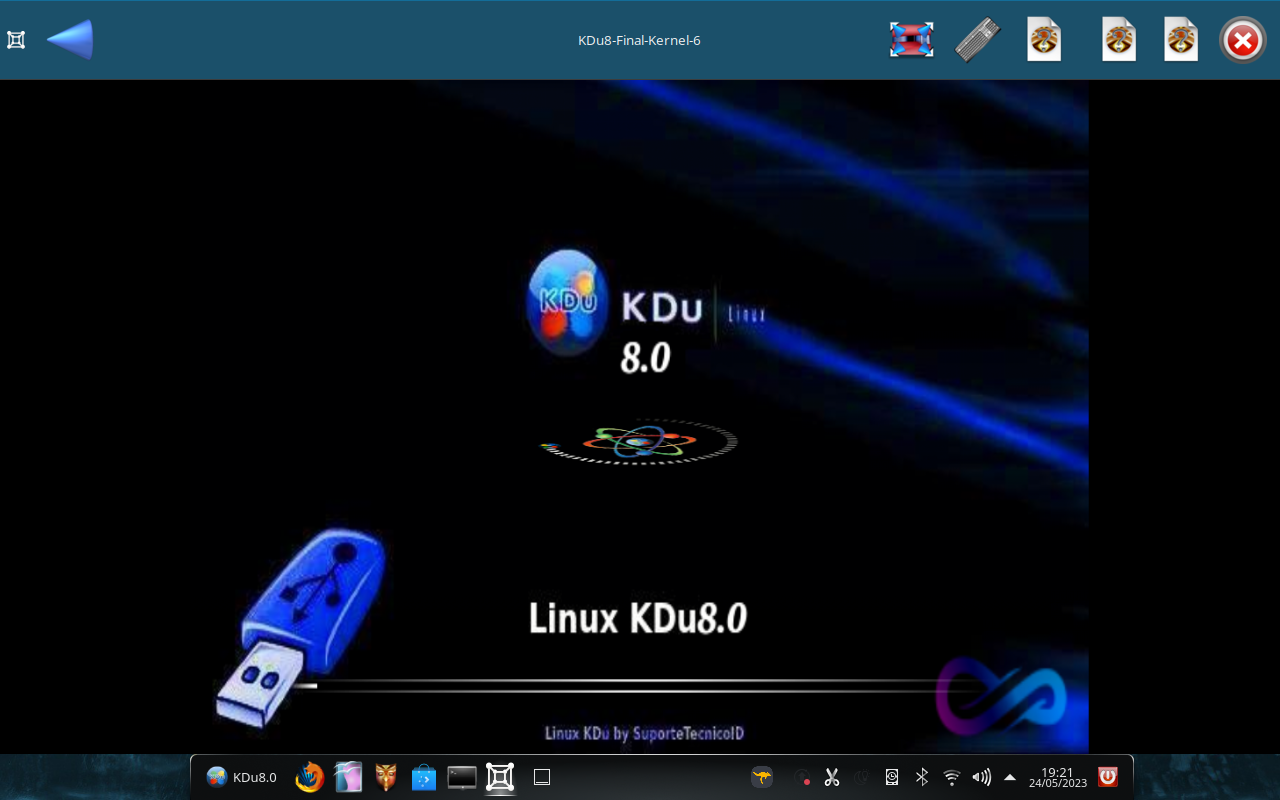This screenshot has height=800, width=1280.
Task: Select the active frame-icon task in the taskbar
Action: pyautogui.click(x=500, y=777)
